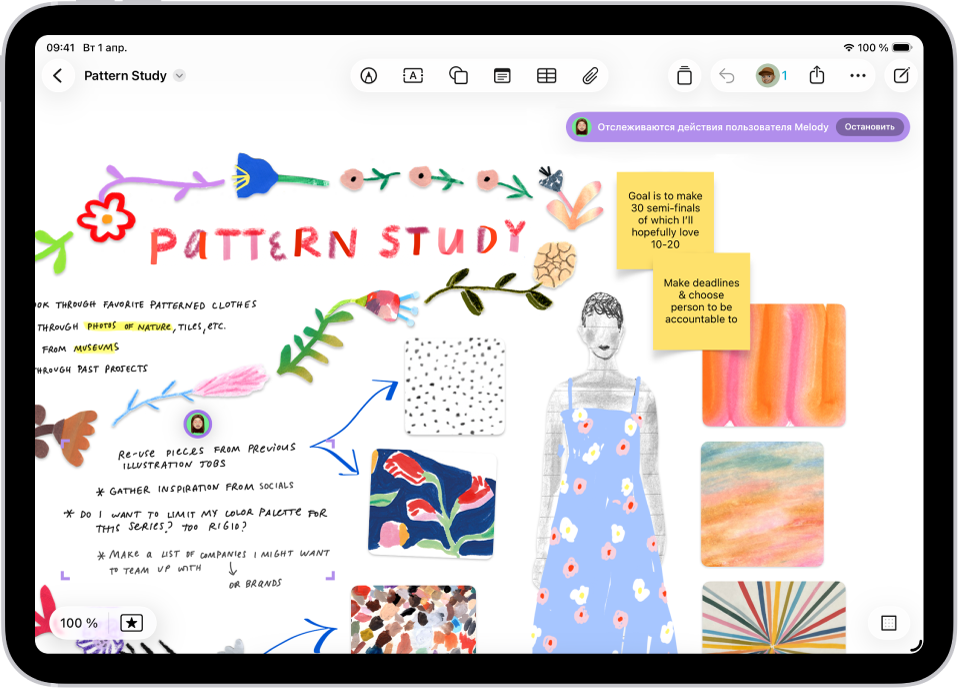Undo the last action
The width and height of the screenshot is (960, 689).
click(727, 76)
